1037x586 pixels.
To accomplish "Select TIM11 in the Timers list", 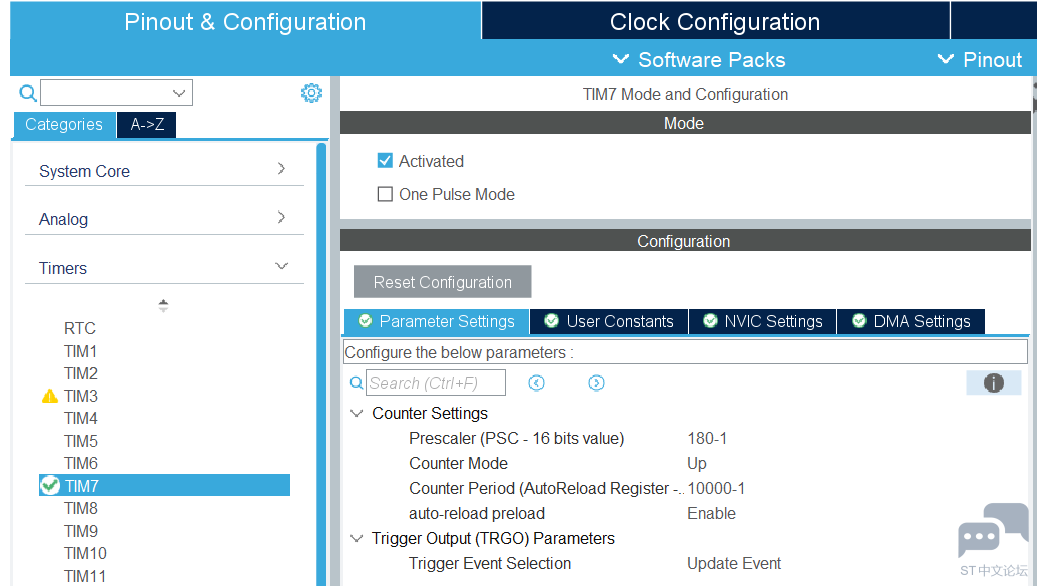I will (x=85, y=576).
